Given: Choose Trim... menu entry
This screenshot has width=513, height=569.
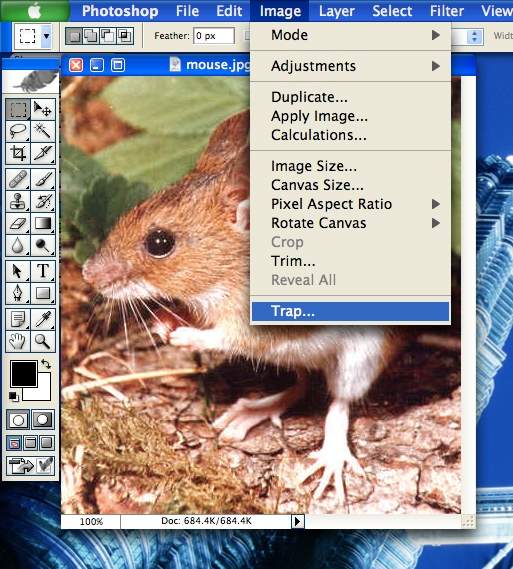Looking at the screenshot, I should point(350,261).
